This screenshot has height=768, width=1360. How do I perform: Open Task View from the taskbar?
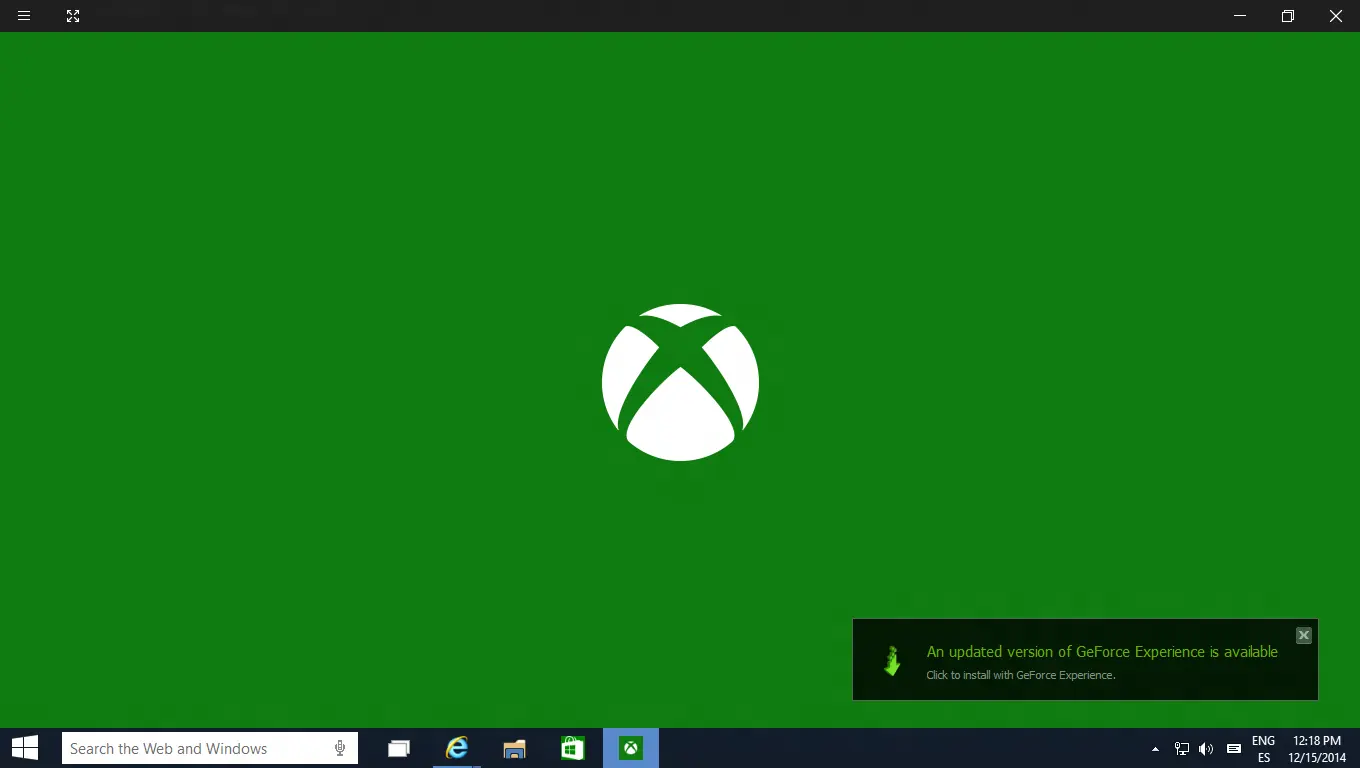398,748
